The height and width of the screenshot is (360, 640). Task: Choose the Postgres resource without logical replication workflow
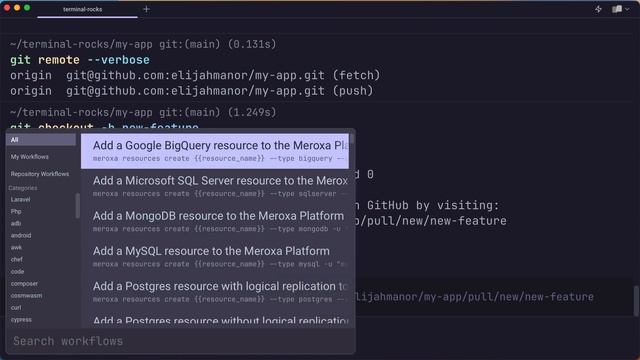[215, 319]
